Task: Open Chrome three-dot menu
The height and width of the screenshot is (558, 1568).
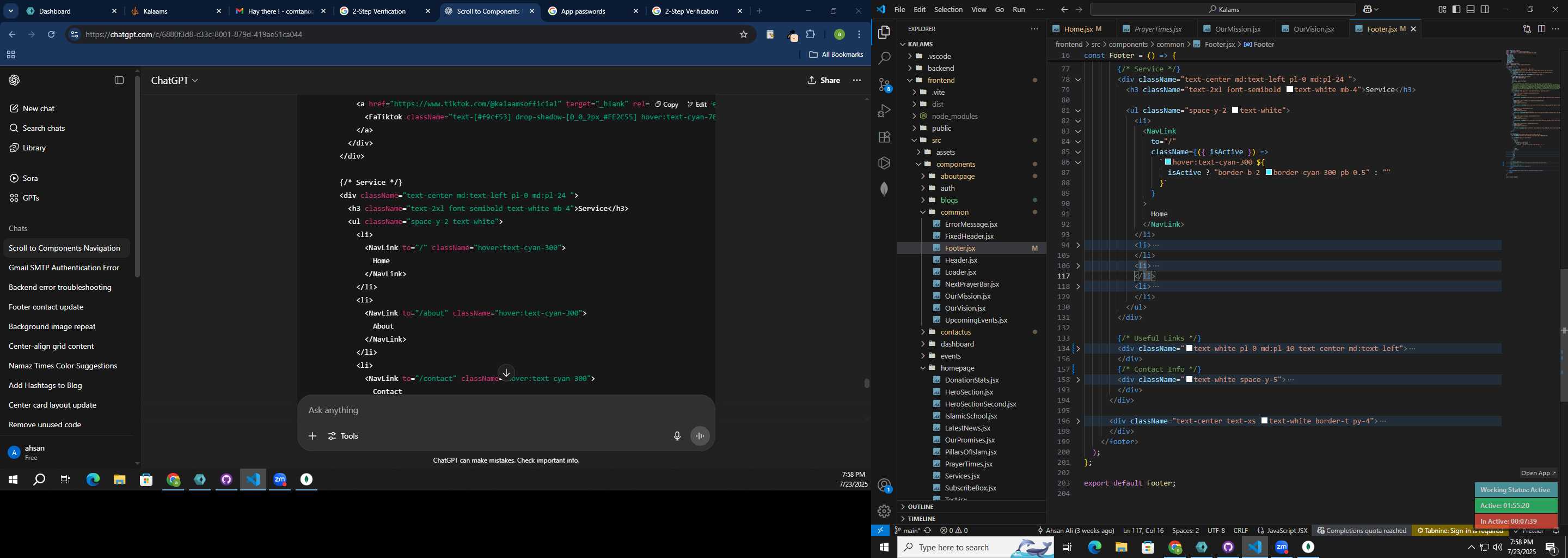Action: click(x=859, y=35)
